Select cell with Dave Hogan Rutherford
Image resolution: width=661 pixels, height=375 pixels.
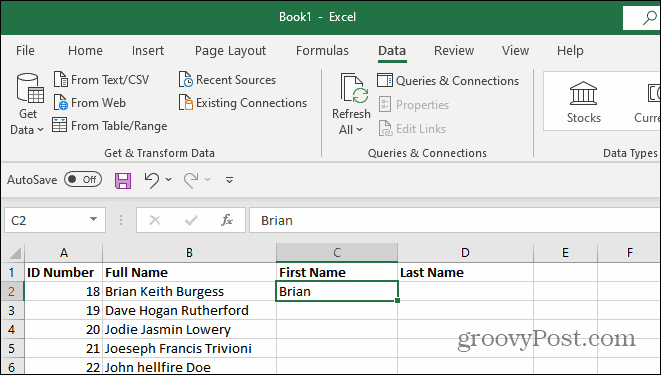[x=189, y=311]
